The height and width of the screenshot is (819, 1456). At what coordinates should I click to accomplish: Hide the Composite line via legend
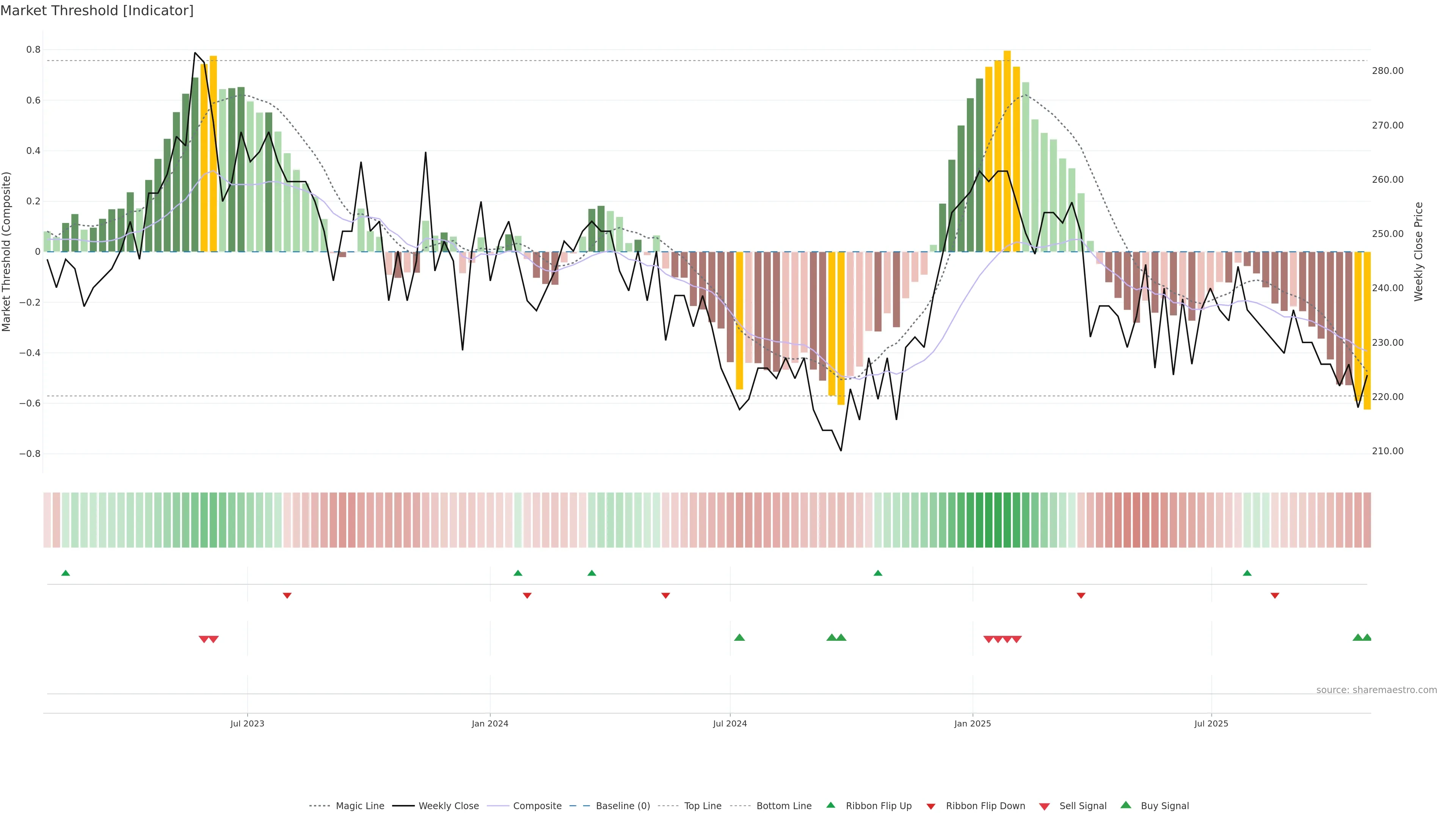click(537, 806)
